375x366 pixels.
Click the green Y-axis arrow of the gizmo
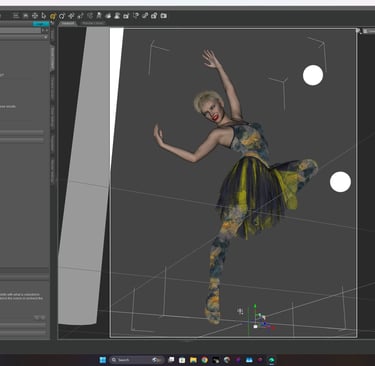255,306
